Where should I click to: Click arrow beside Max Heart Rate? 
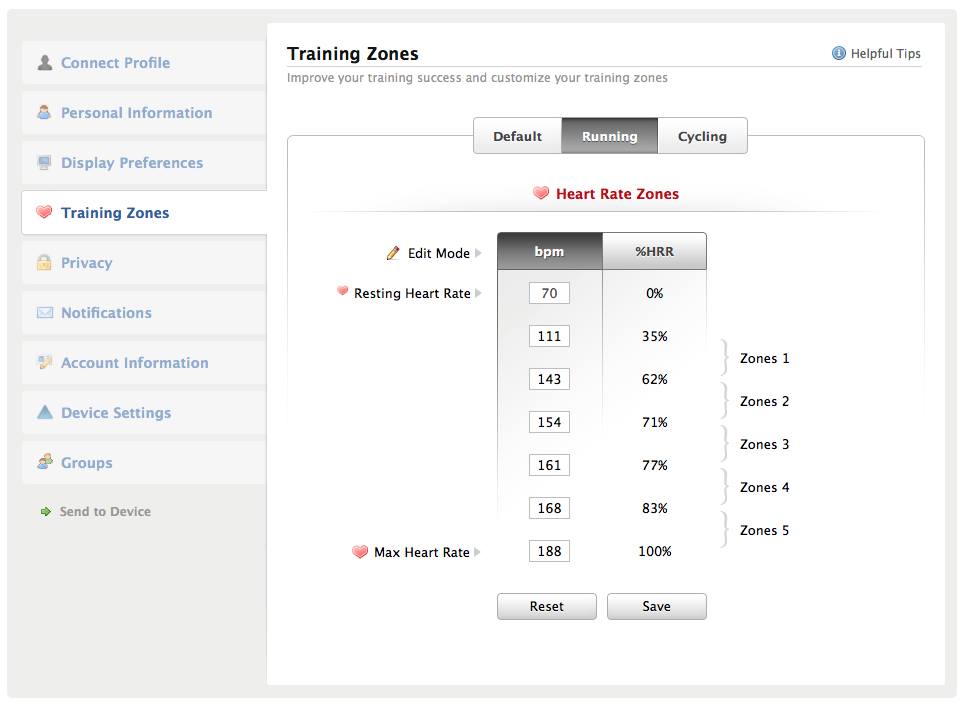tap(479, 551)
